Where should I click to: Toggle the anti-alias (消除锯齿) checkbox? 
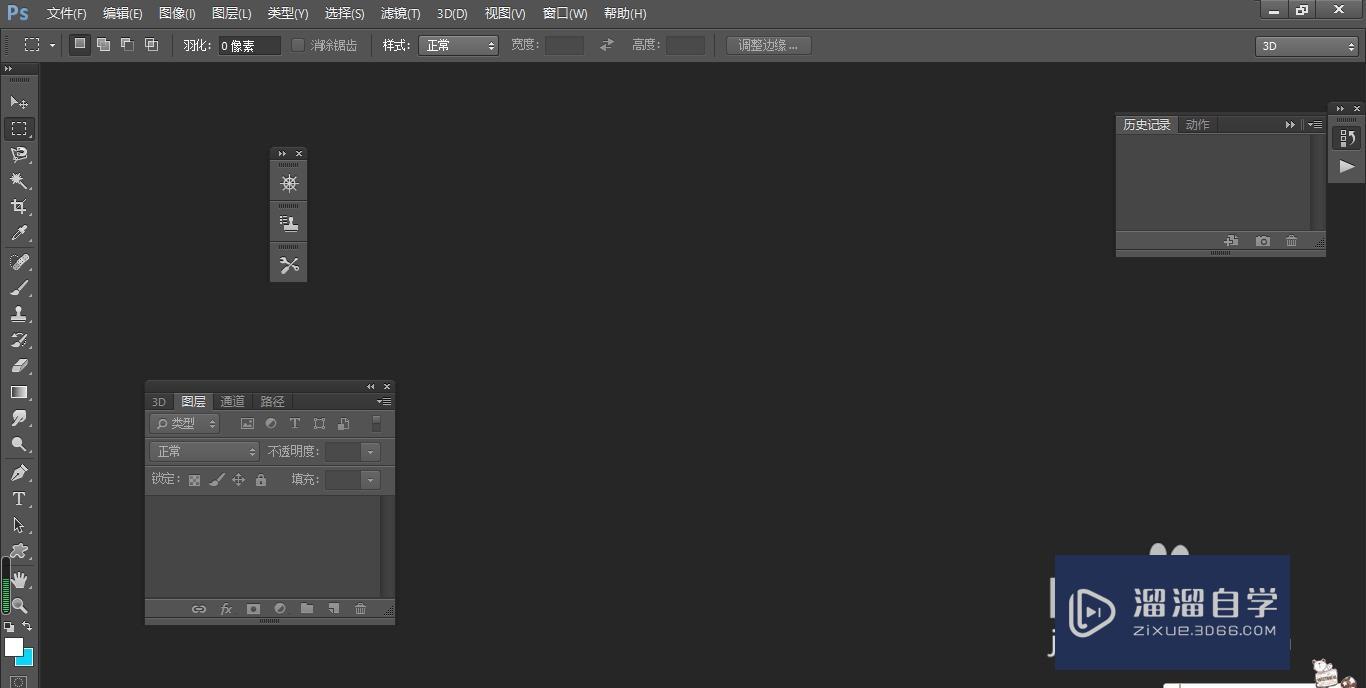[298, 45]
